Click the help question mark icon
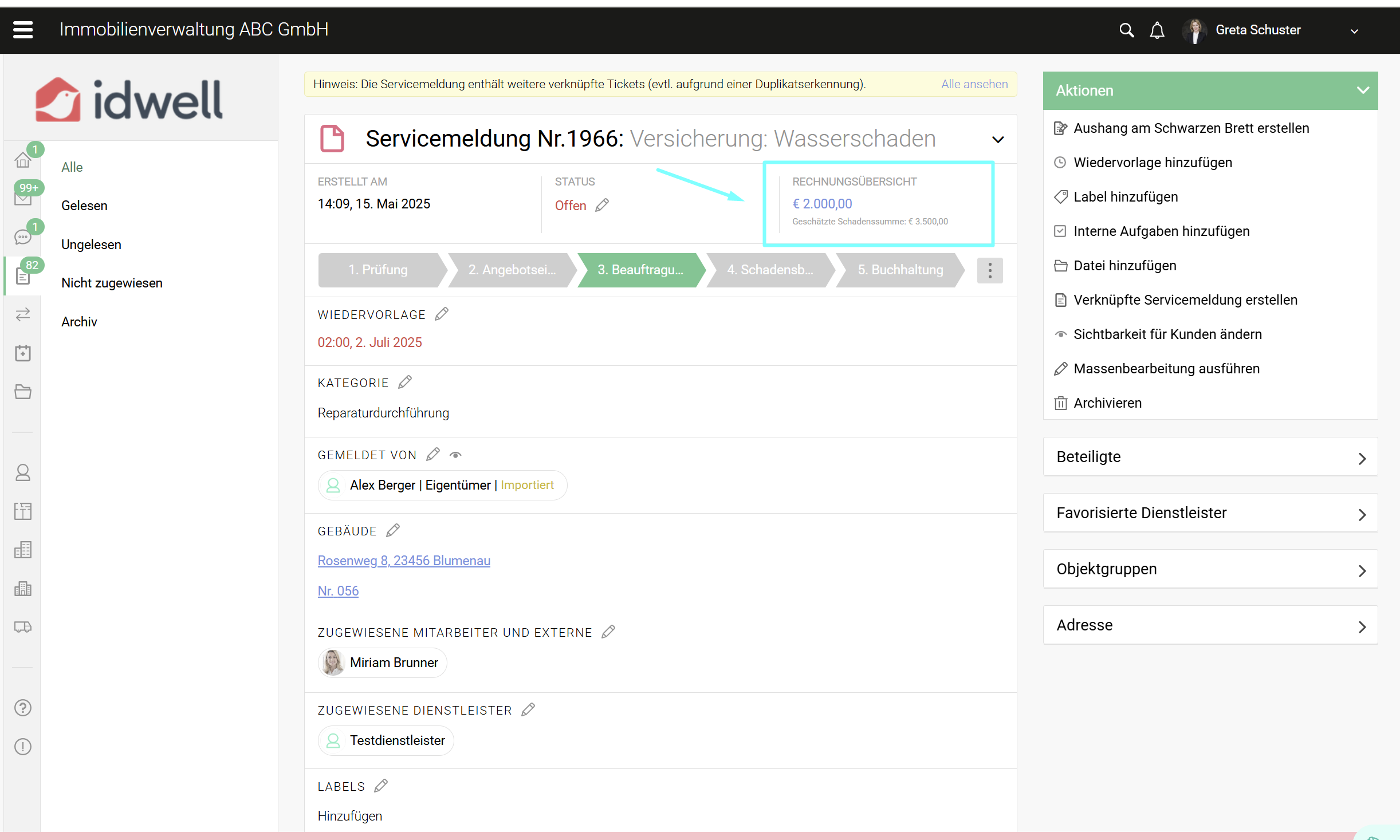Image resolution: width=1400 pixels, height=840 pixels. click(x=23, y=708)
